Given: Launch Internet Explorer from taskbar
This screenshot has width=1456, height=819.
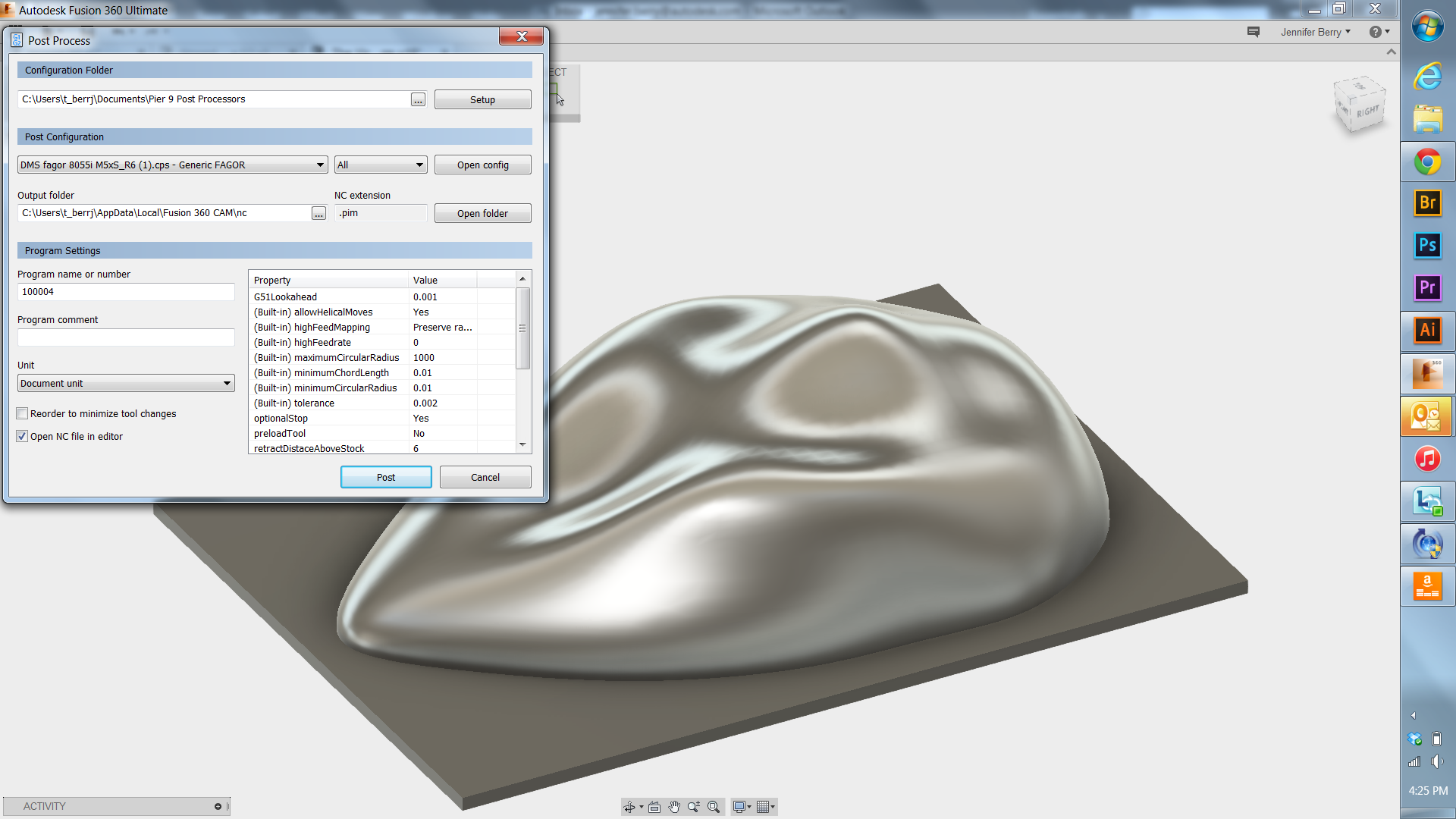Looking at the screenshot, I should (1428, 76).
